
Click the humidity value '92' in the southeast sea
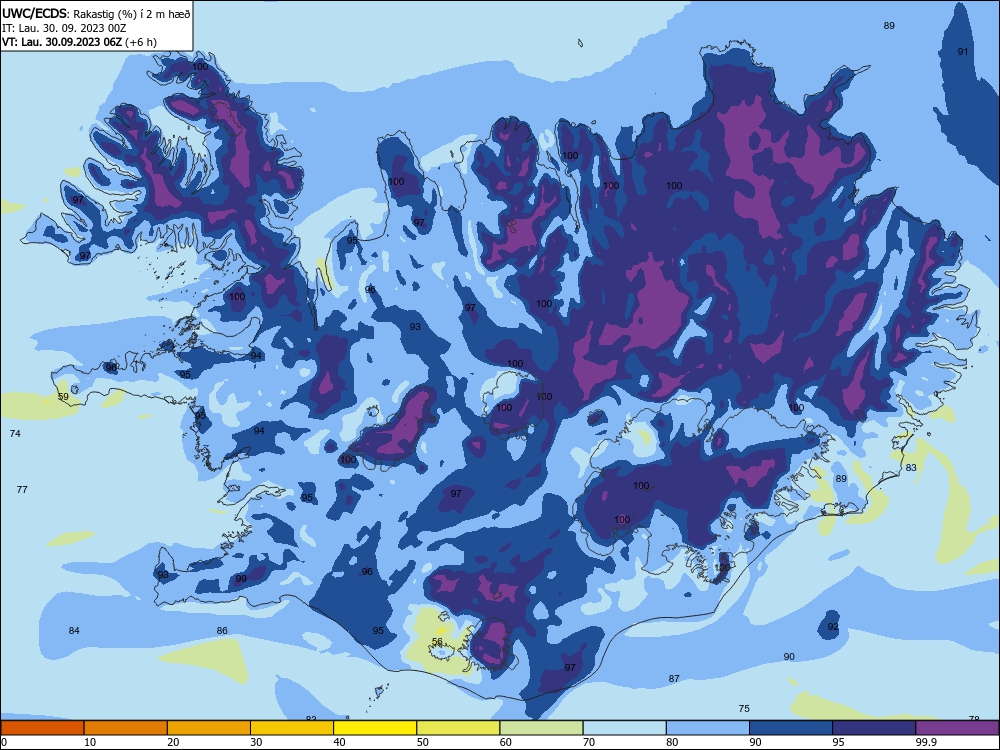click(833, 627)
